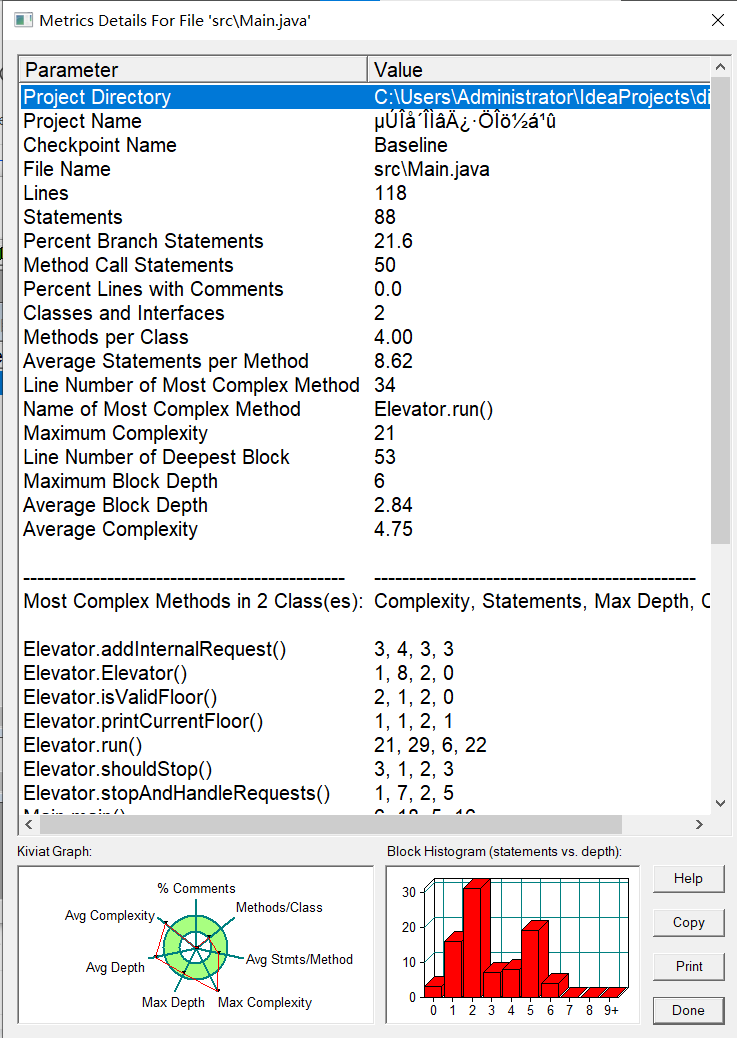Click the vertical scrollbar up arrow
Viewport: 737px width, 1038px height.
pyautogui.click(x=720, y=67)
